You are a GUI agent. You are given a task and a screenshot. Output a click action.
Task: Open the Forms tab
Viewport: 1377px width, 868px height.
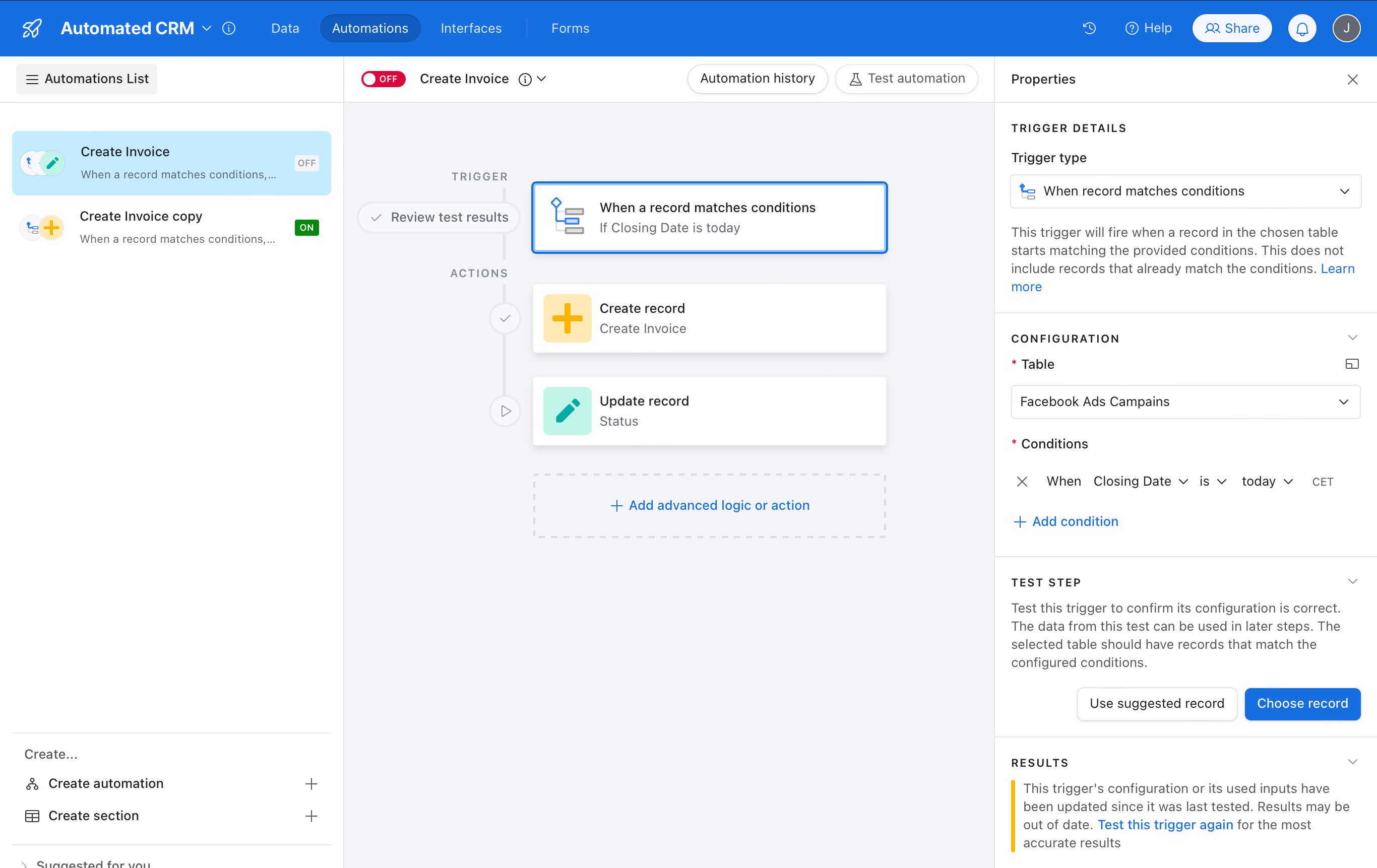click(x=570, y=28)
